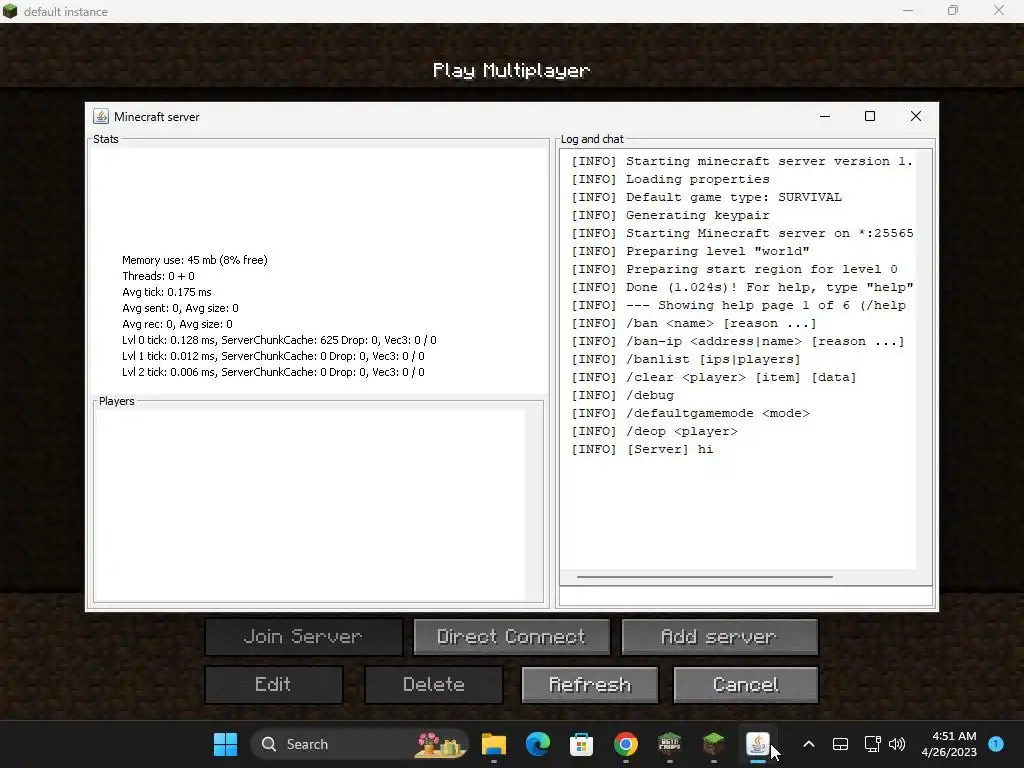Click inside the empty Players list
Screen dimensions: 1024x768
tap(310, 504)
